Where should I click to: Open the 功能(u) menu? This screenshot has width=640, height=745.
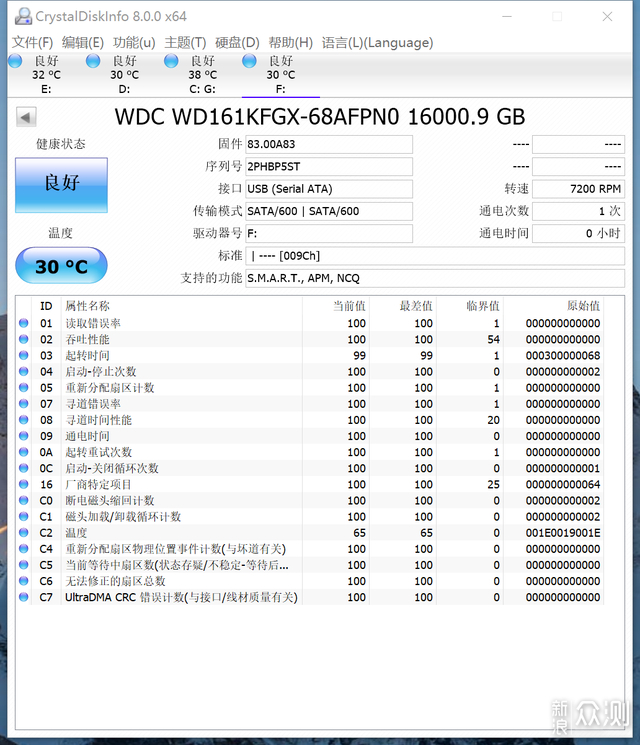[134, 43]
